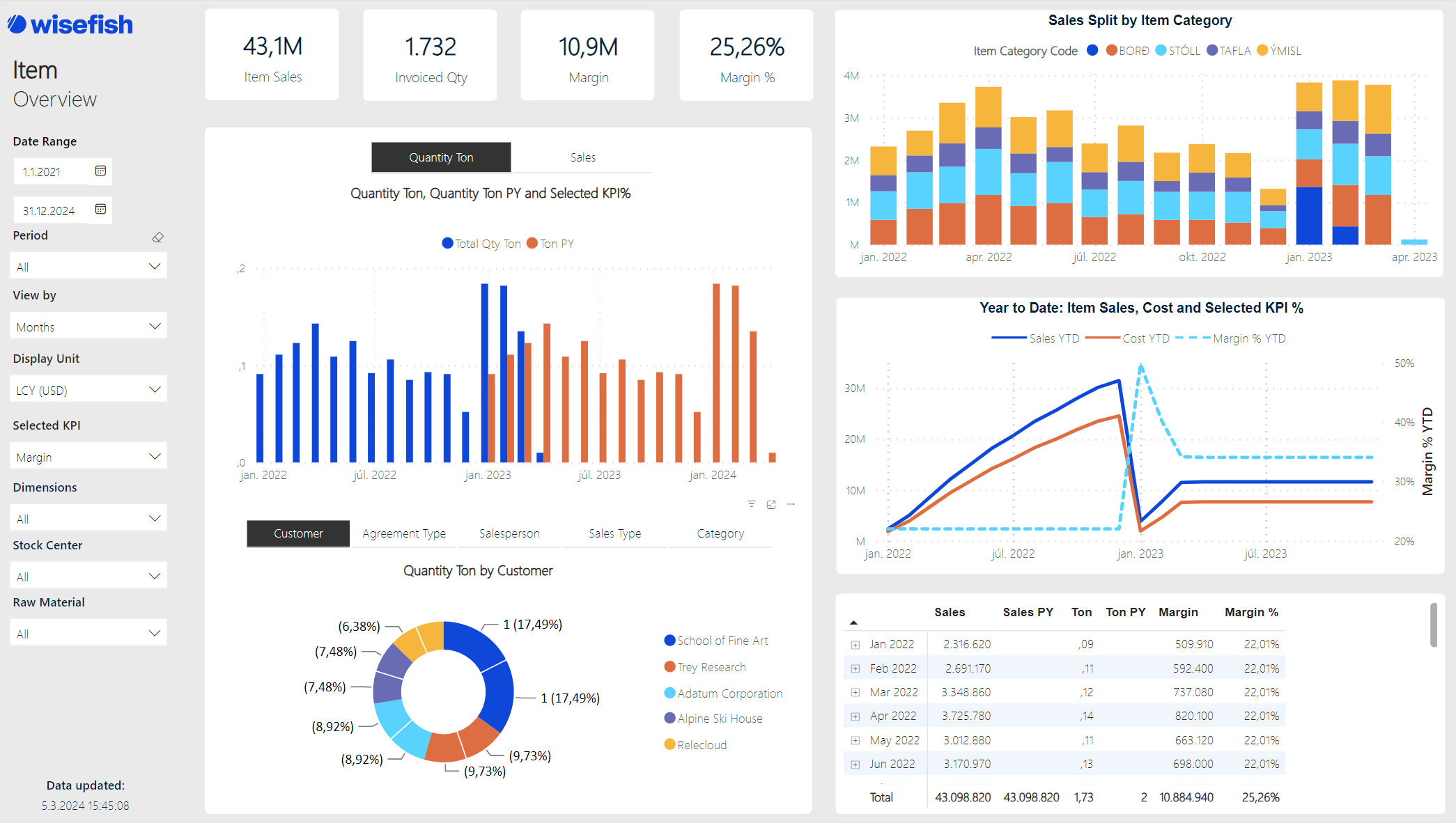Open the View by dropdown
Viewport: 1456px width, 823px height.
[x=88, y=325]
